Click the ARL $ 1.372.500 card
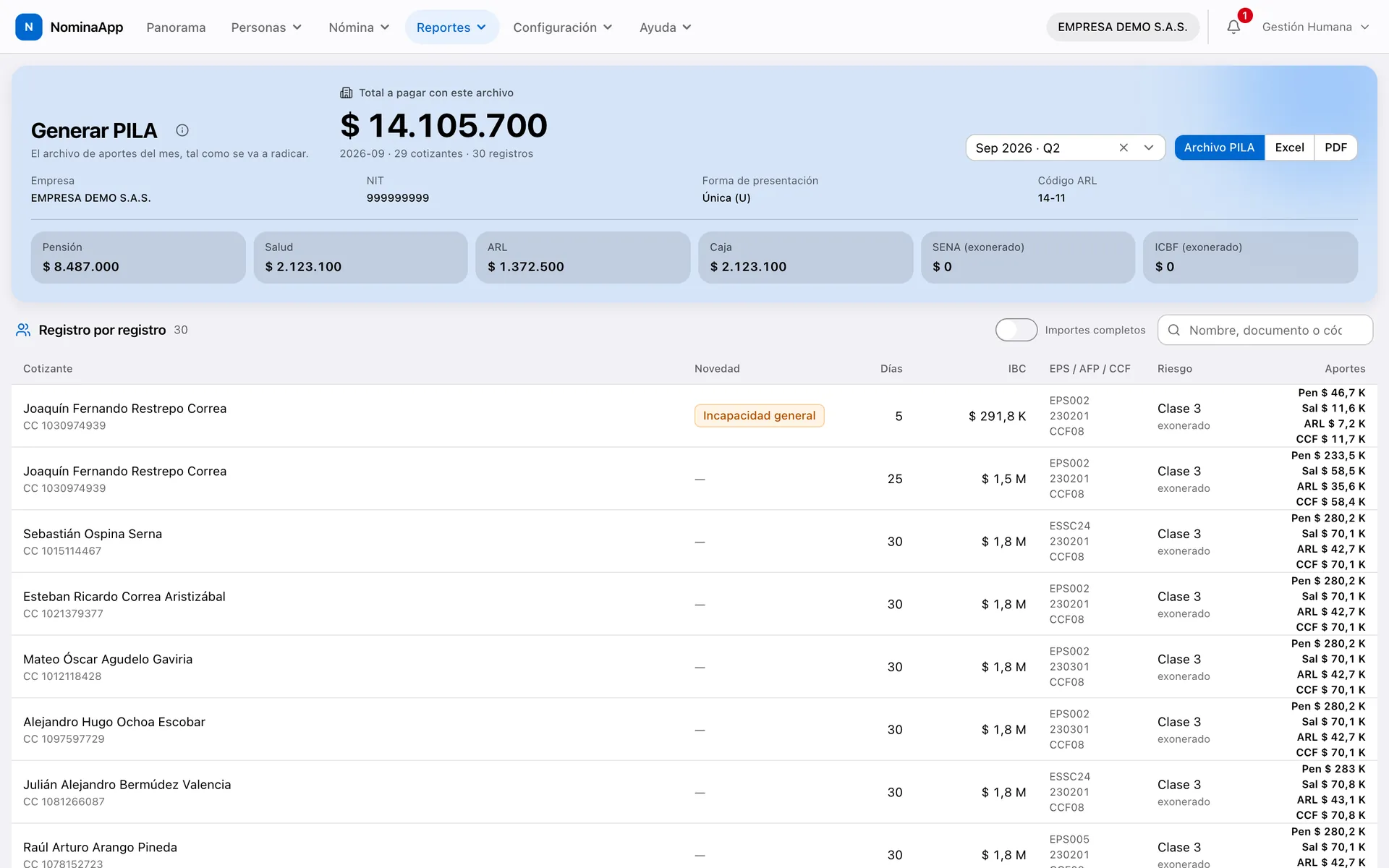The width and height of the screenshot is (1389, 868). [x=583, y=258]
